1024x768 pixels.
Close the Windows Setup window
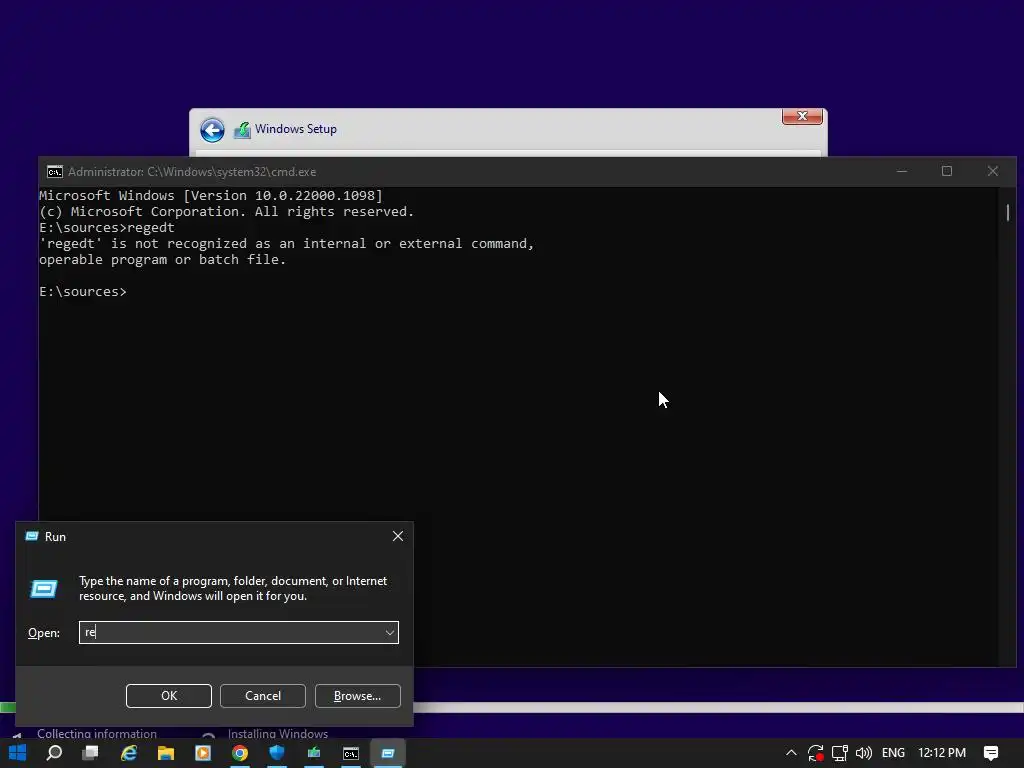[x=802, y=116]
